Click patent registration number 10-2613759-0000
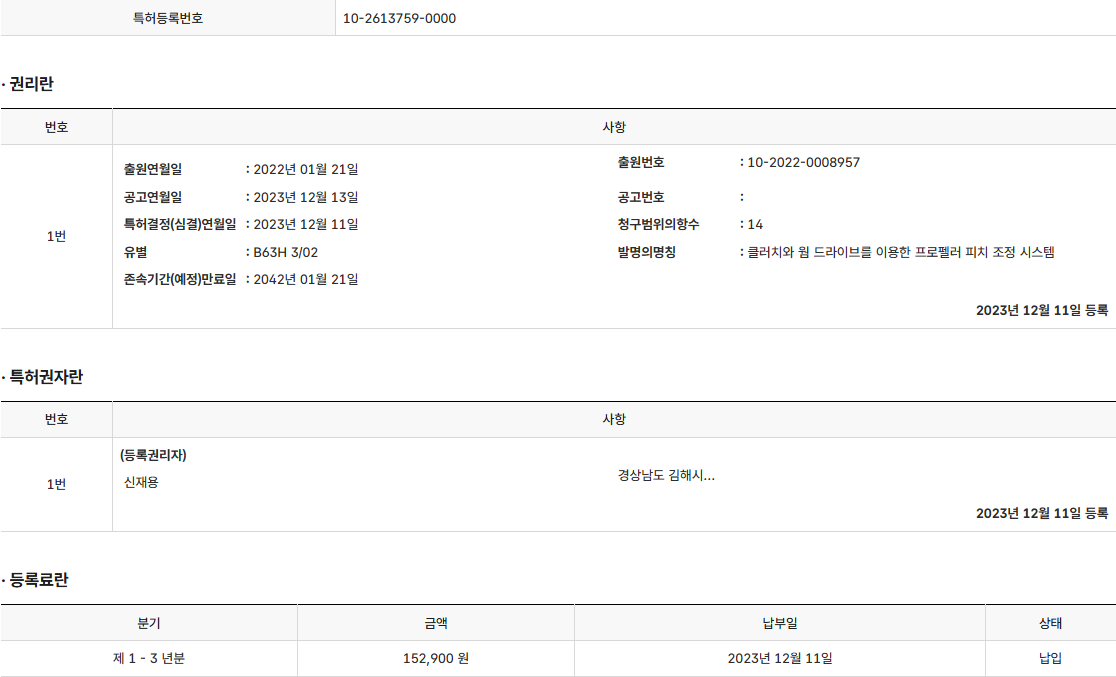The height and width of the screenshot is (677, 1116). 399,18
